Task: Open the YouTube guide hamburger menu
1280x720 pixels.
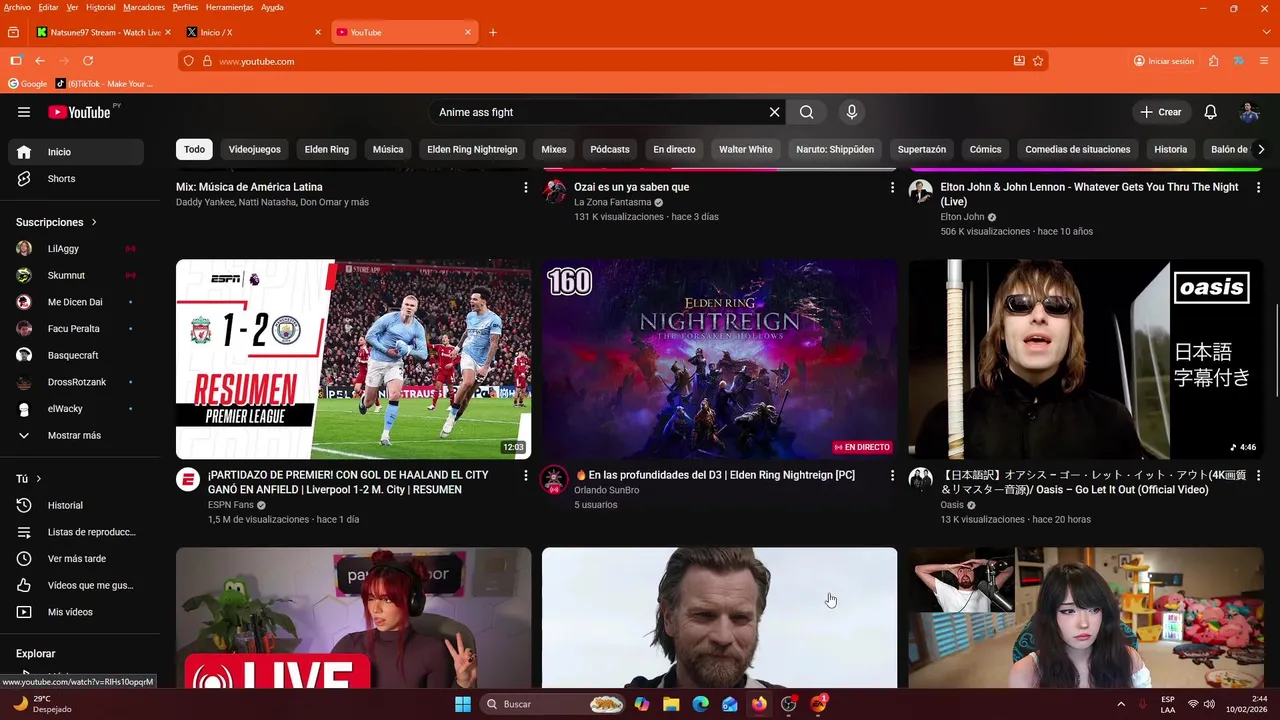Action: (x=24, y=112)
